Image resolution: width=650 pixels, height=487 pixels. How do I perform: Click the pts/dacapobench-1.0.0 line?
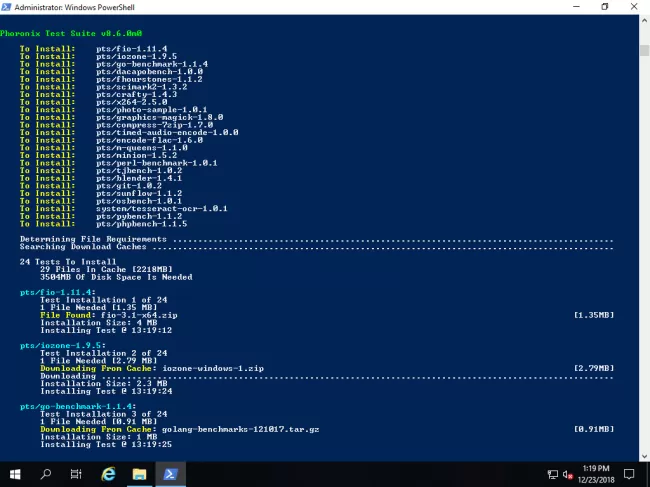111,72
